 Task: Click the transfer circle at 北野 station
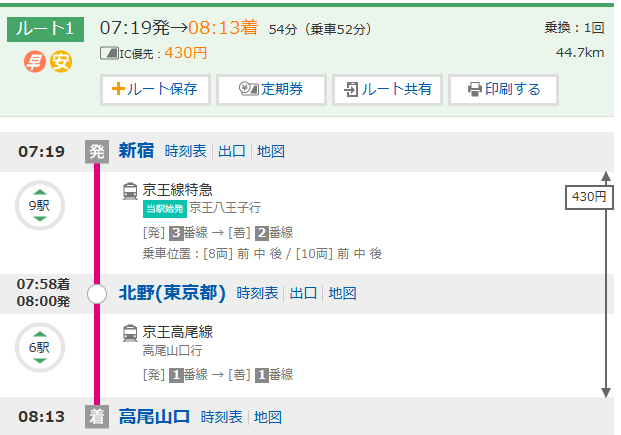pos(97,294)
